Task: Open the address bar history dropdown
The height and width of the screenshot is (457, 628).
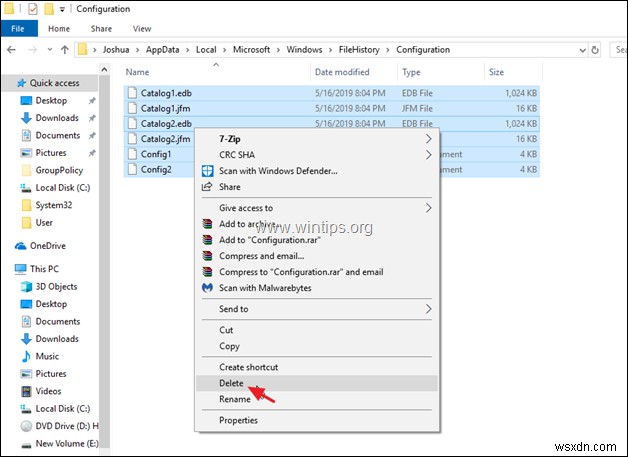Action: (x=583, y=50)
